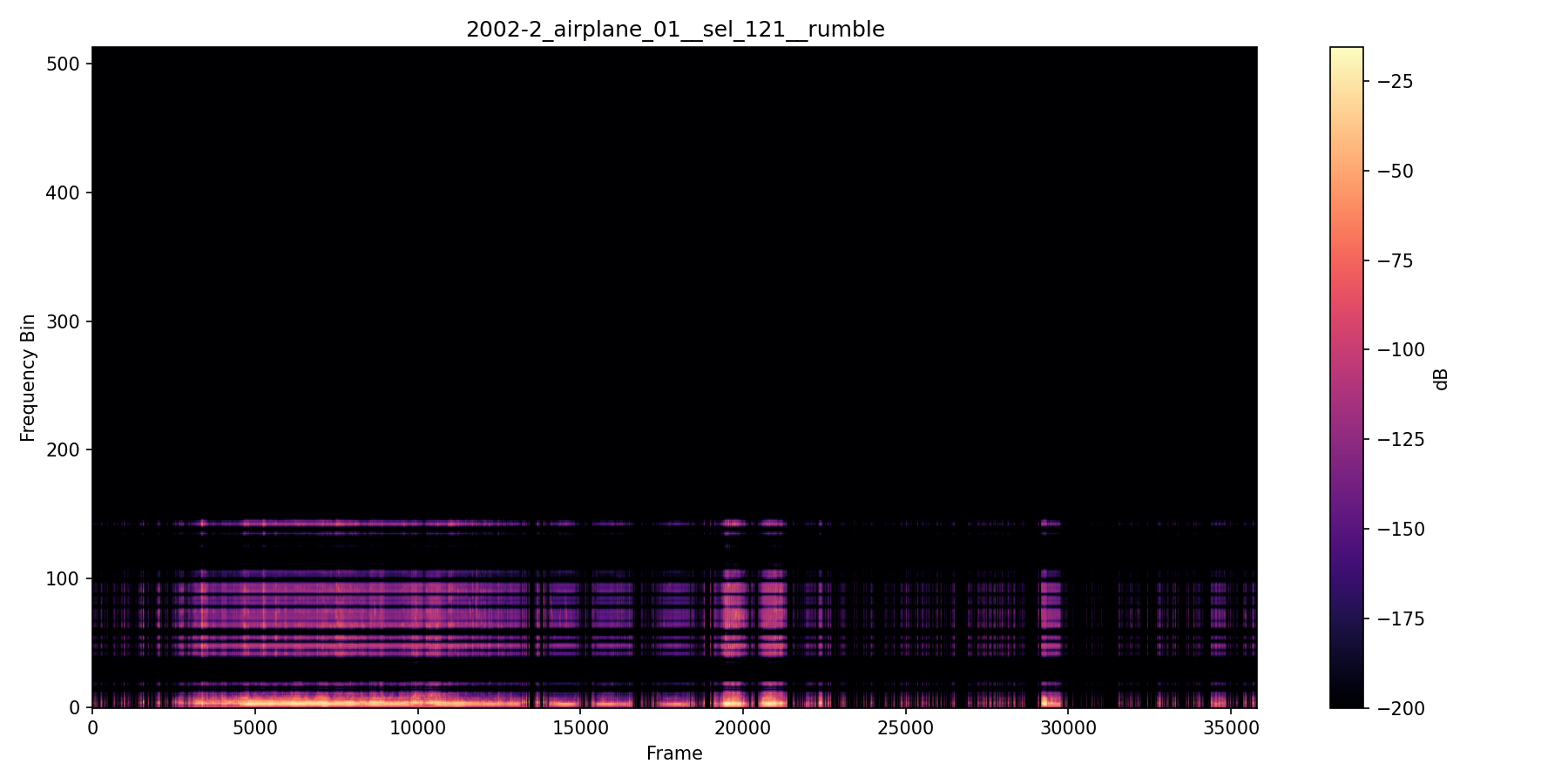Screen dimensions: 1568x784
Task: Click the 20000 tick on the Frame axis
Action: tap(740, 728)
